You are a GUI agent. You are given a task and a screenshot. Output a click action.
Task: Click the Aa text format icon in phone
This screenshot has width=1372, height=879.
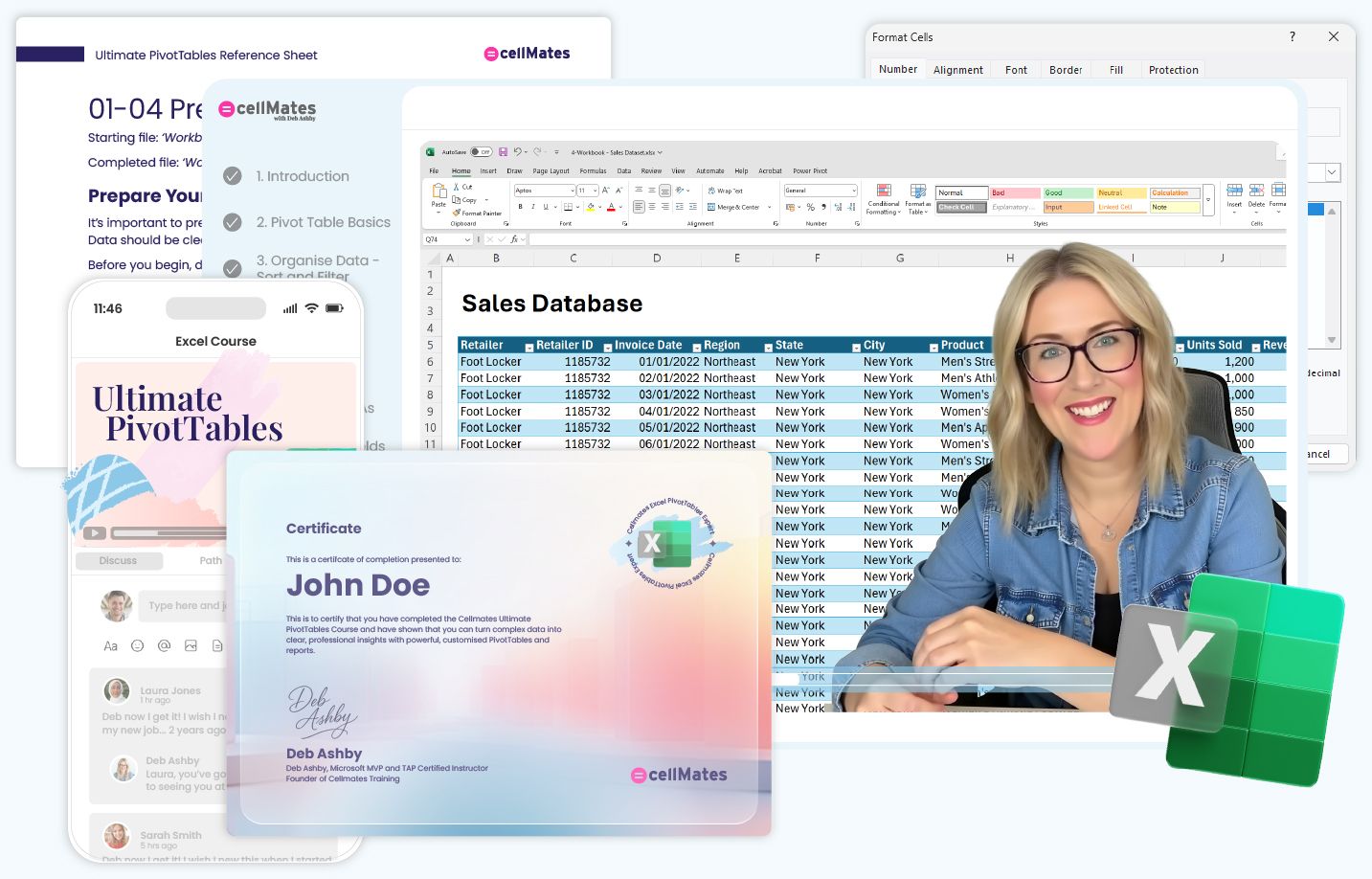point(110,646)
